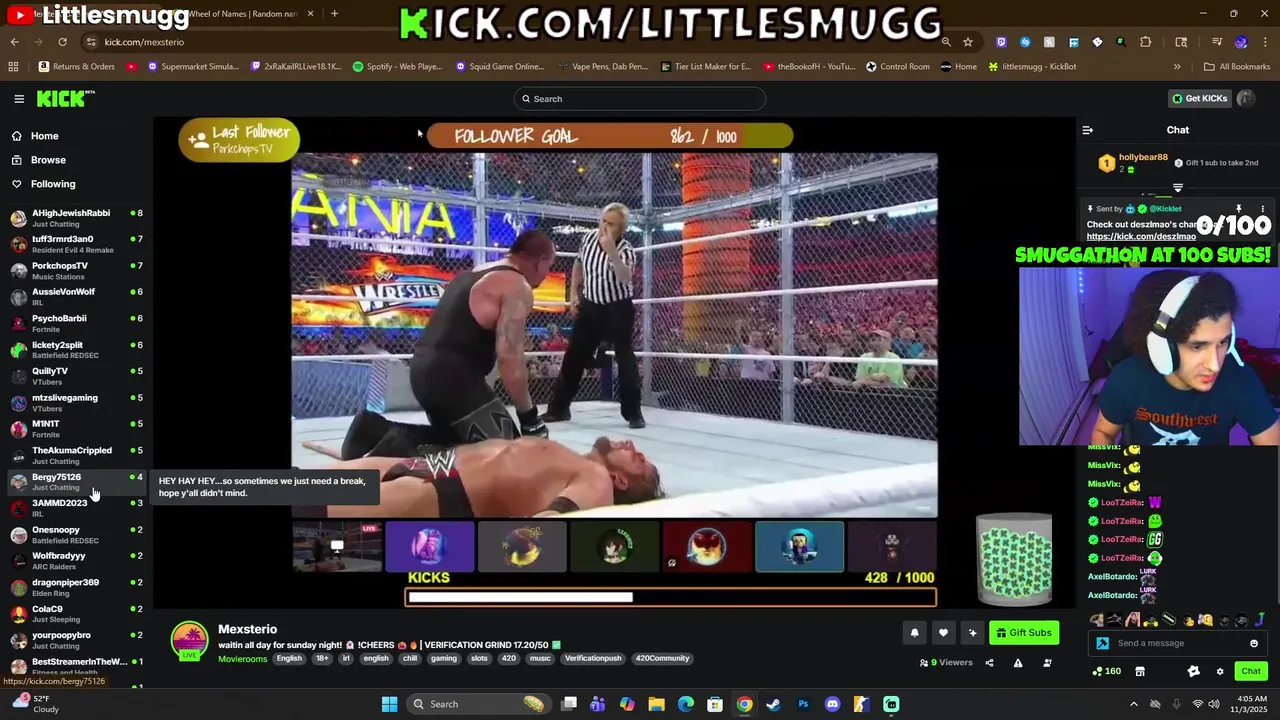Collapse the chat panel arrow icon
1280x720 pixels.
pyautogui.click(x=1087, y=130)
